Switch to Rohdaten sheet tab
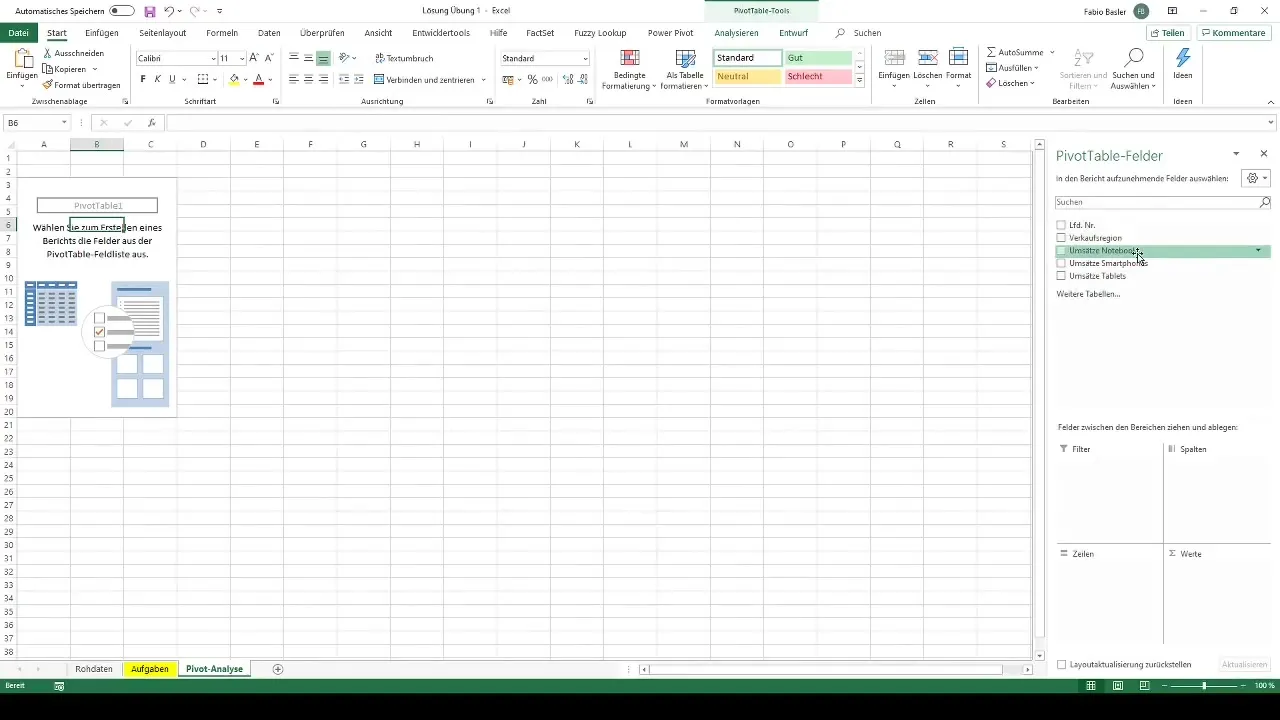 [x=94, y=669]
